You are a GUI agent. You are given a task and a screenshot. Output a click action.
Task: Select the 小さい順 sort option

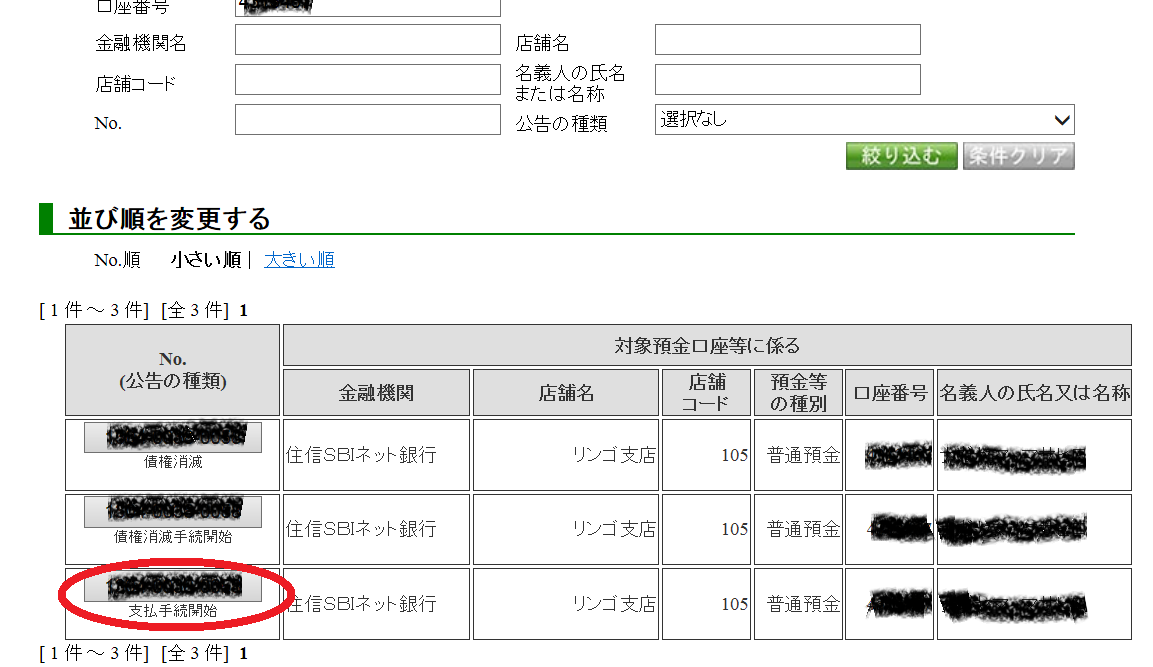[205, 260]
